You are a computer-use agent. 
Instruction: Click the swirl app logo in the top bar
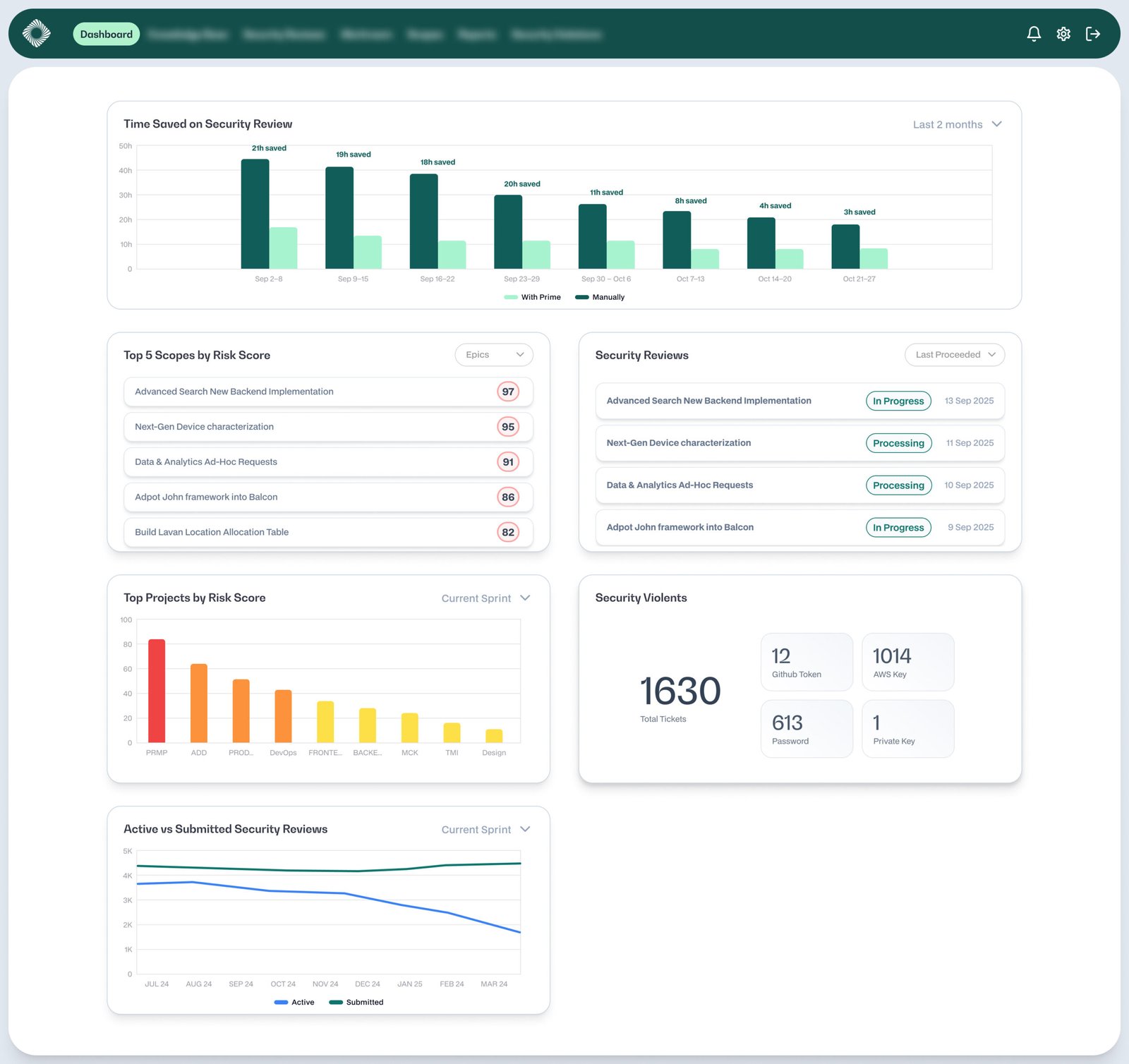coord(36,33)
